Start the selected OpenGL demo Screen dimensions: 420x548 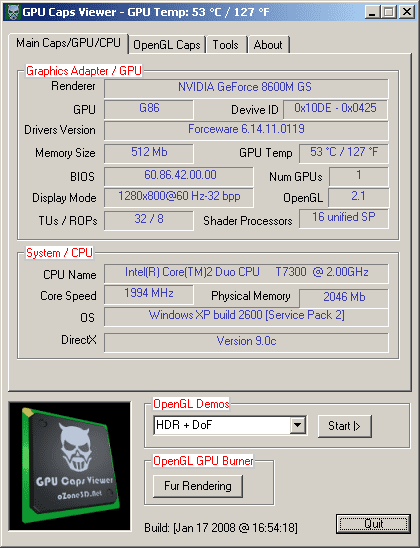pos(345,426)
